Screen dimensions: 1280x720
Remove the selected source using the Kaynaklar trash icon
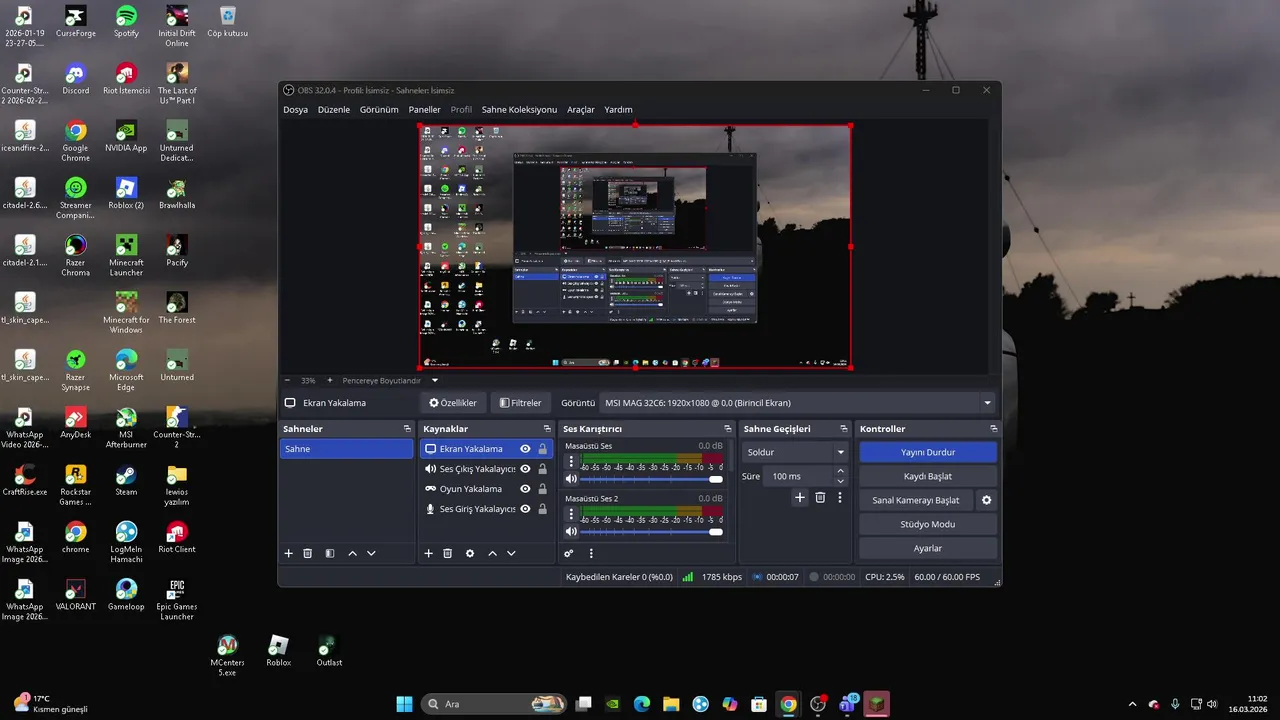[448, 553]
